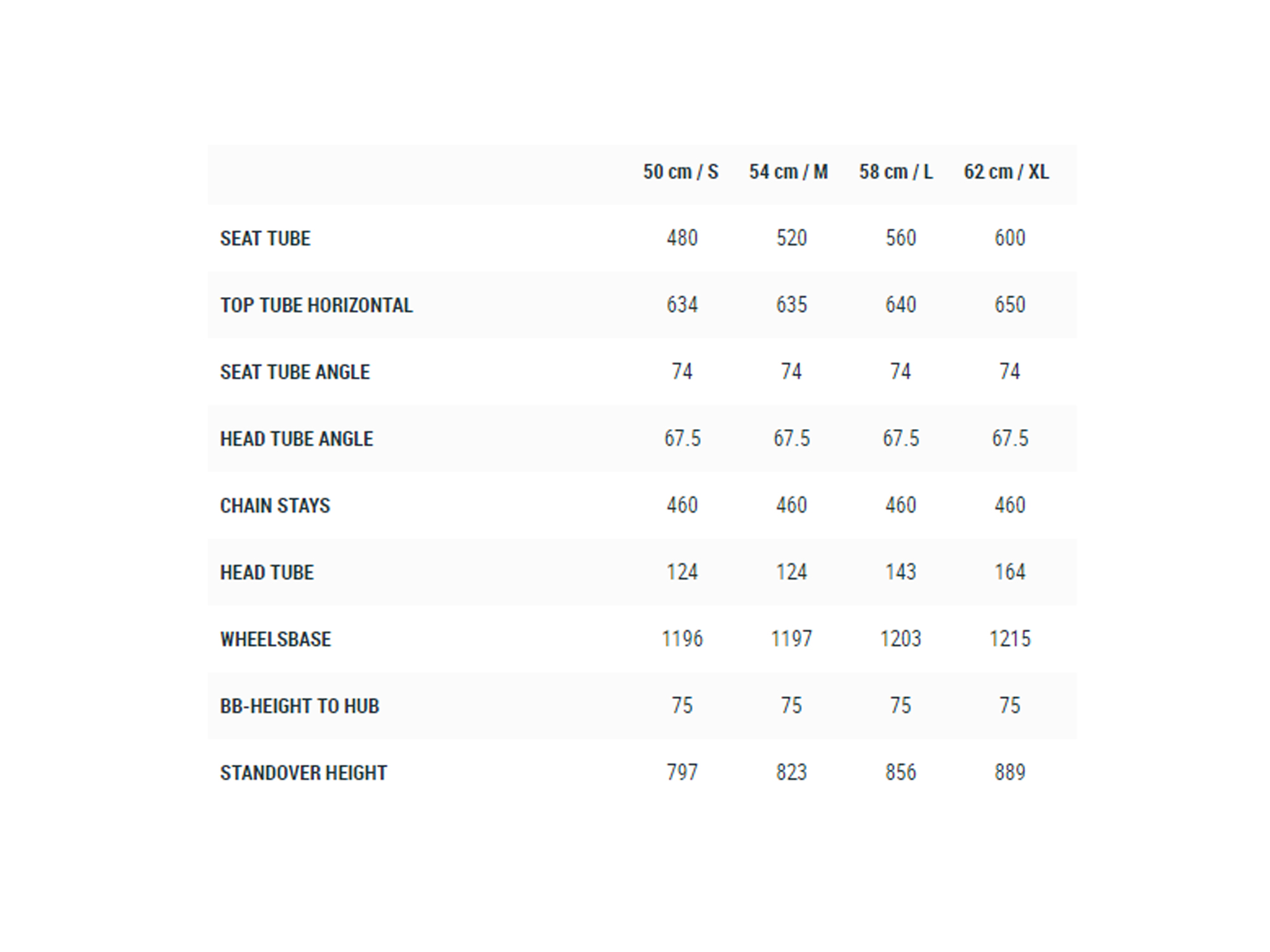1270x952 pixels.
Task: Click wheelbase value 1196
Action: click(682, 638)
